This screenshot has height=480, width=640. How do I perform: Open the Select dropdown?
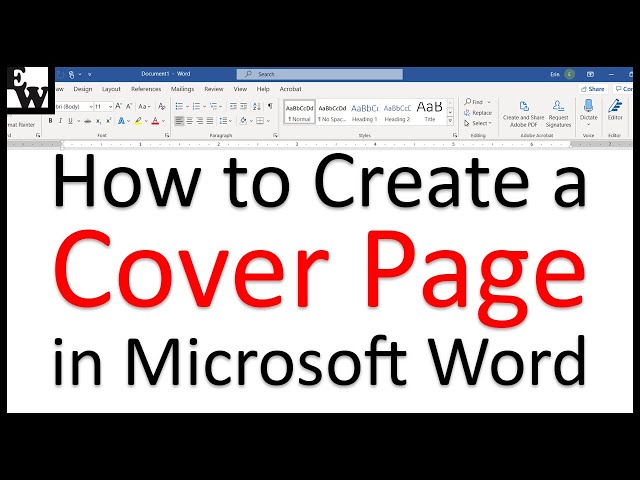[x=478, y=123]
